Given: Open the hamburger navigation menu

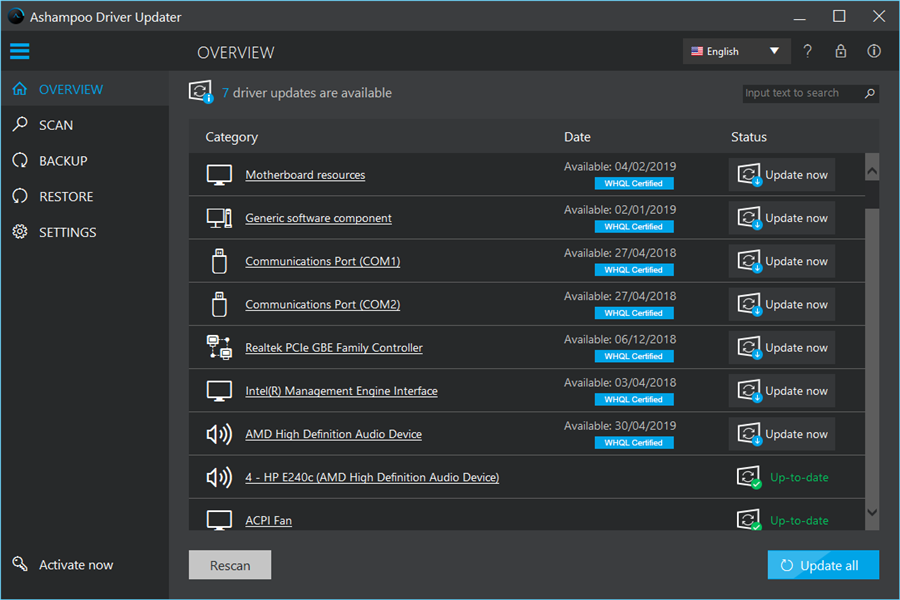Looking at the screenshot, I should tap(19, 52).
